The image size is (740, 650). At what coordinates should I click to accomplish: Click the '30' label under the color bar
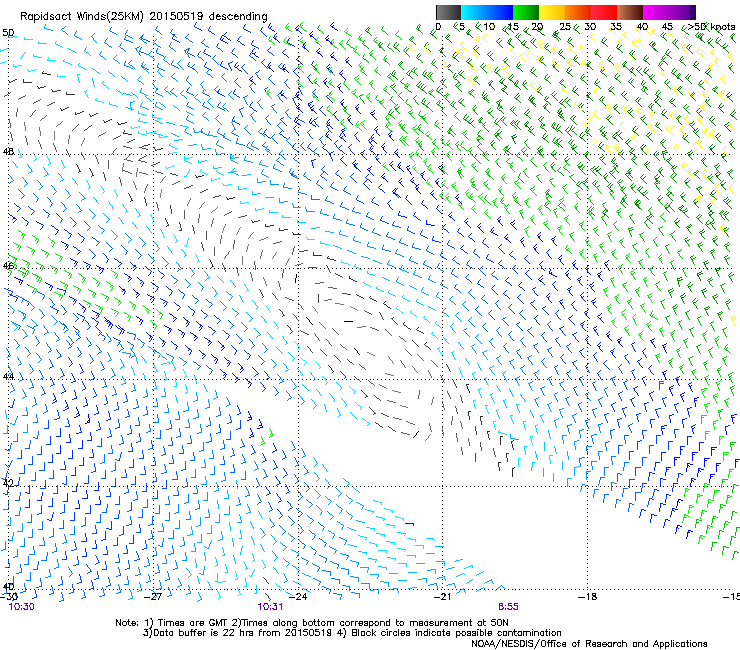(590, 27)
